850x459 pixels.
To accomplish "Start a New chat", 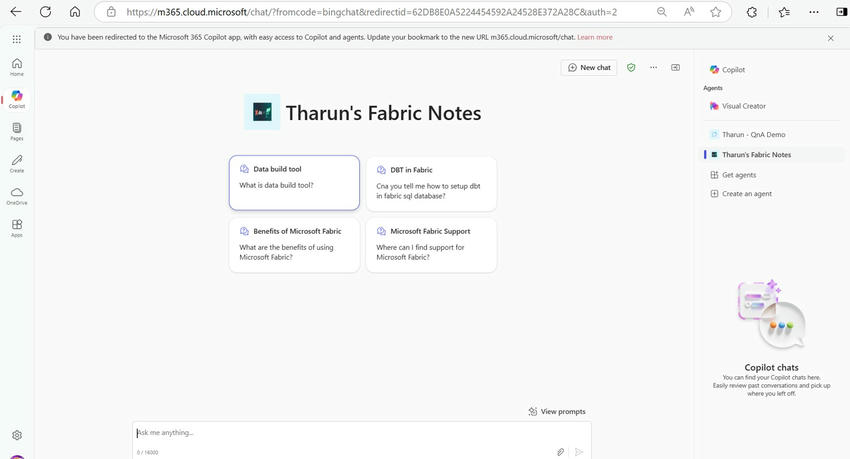I will coord(589,68).
